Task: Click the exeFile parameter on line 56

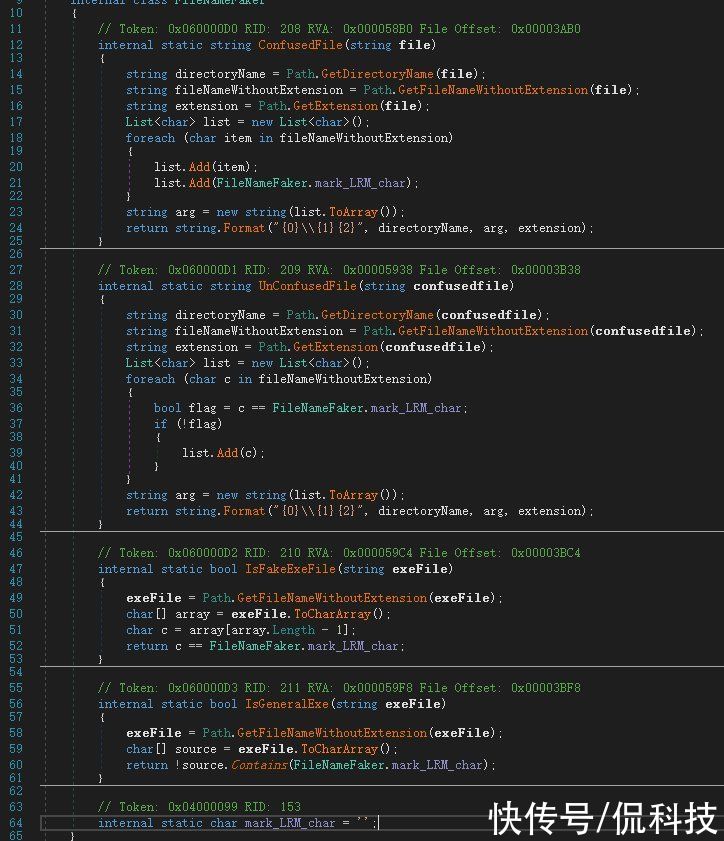Action: point(413,704)
